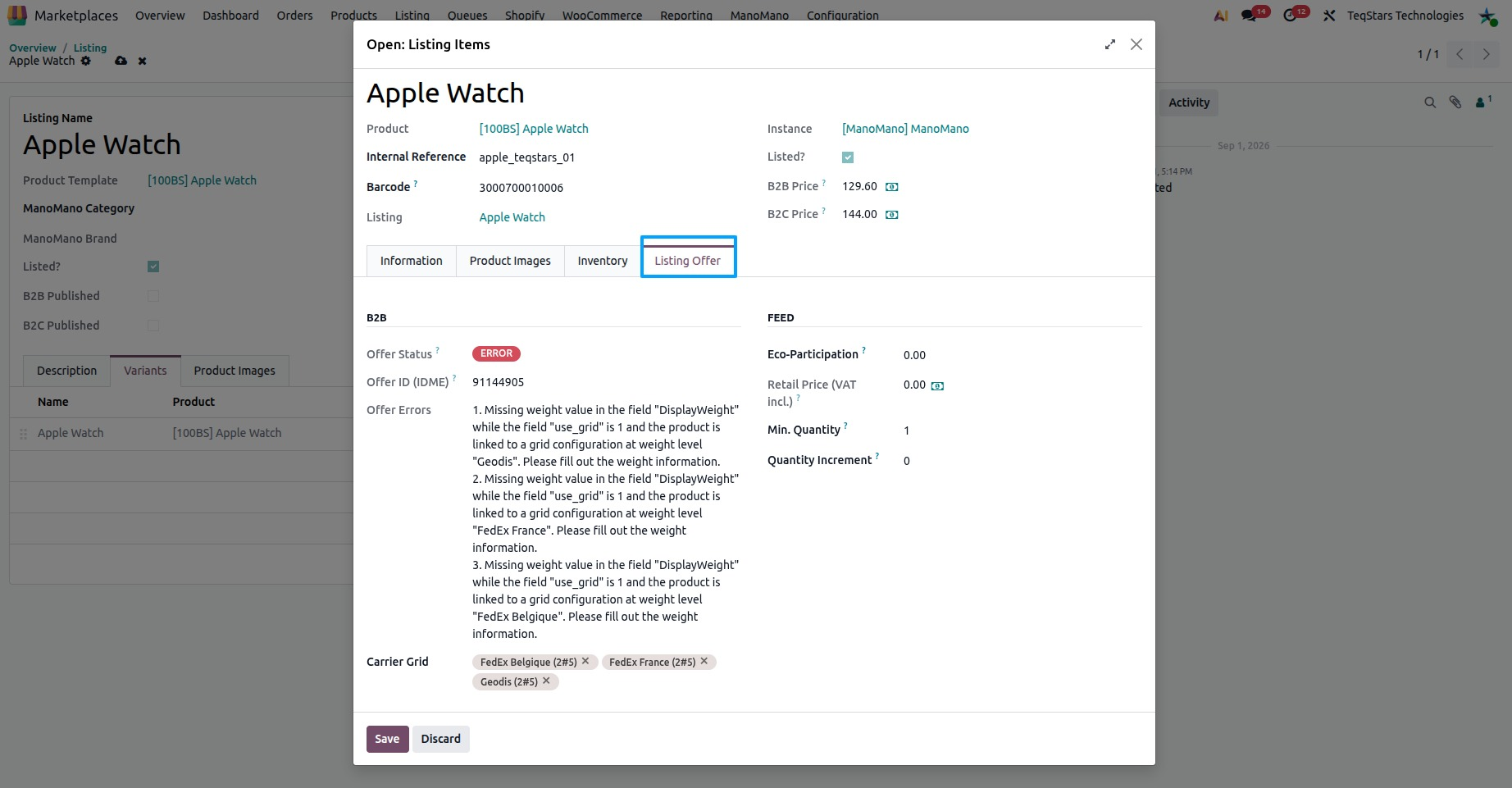Go to the next record
1512x788 pixels.
[1486, 54]
